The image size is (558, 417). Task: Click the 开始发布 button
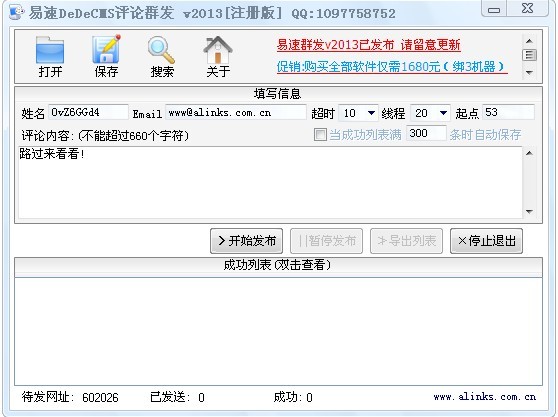(247, 241)
